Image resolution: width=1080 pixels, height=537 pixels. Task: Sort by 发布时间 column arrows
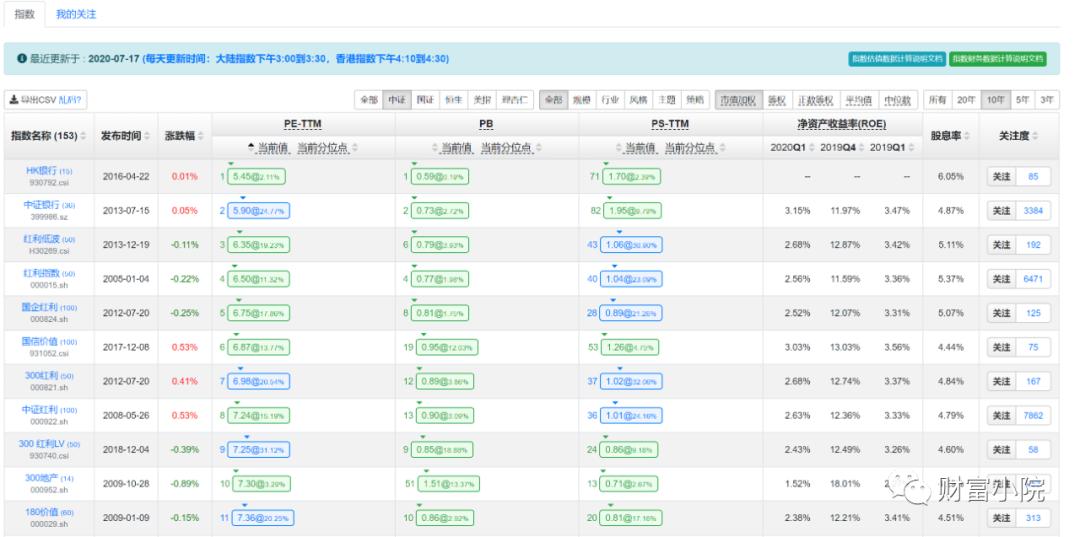coord(147,136)
